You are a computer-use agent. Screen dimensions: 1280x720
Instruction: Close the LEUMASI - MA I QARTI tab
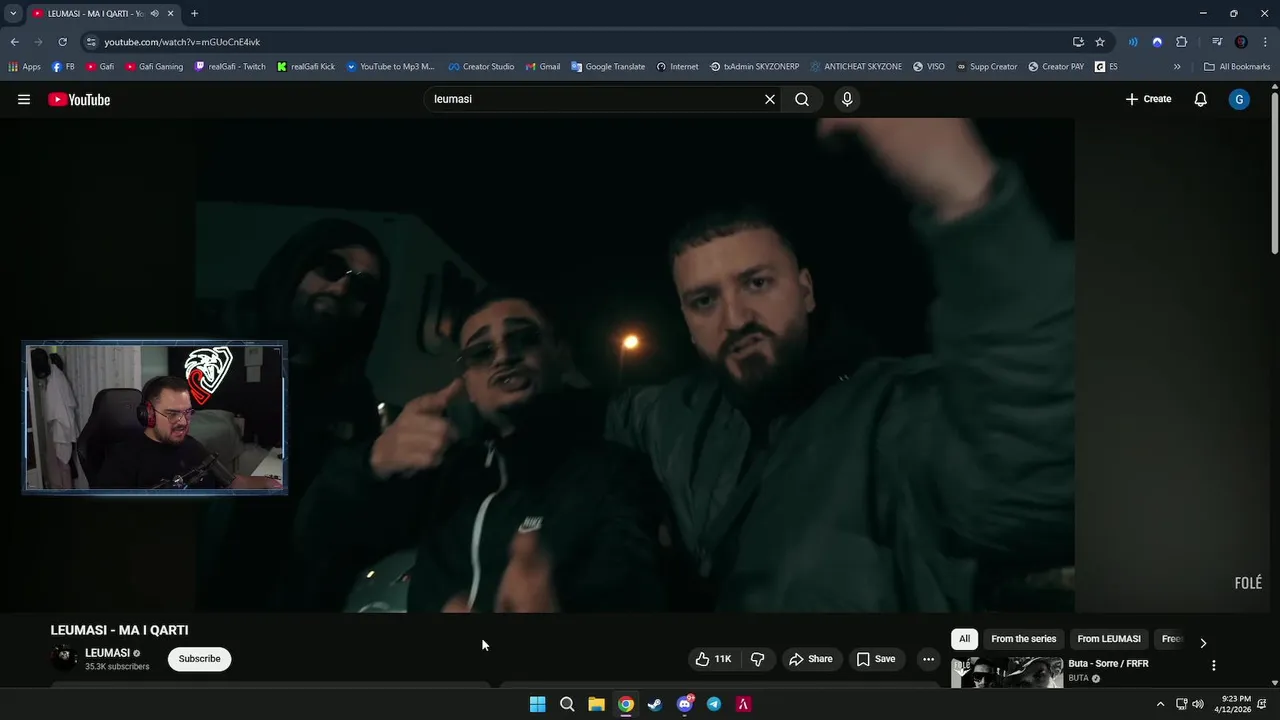tap(171, 13)
